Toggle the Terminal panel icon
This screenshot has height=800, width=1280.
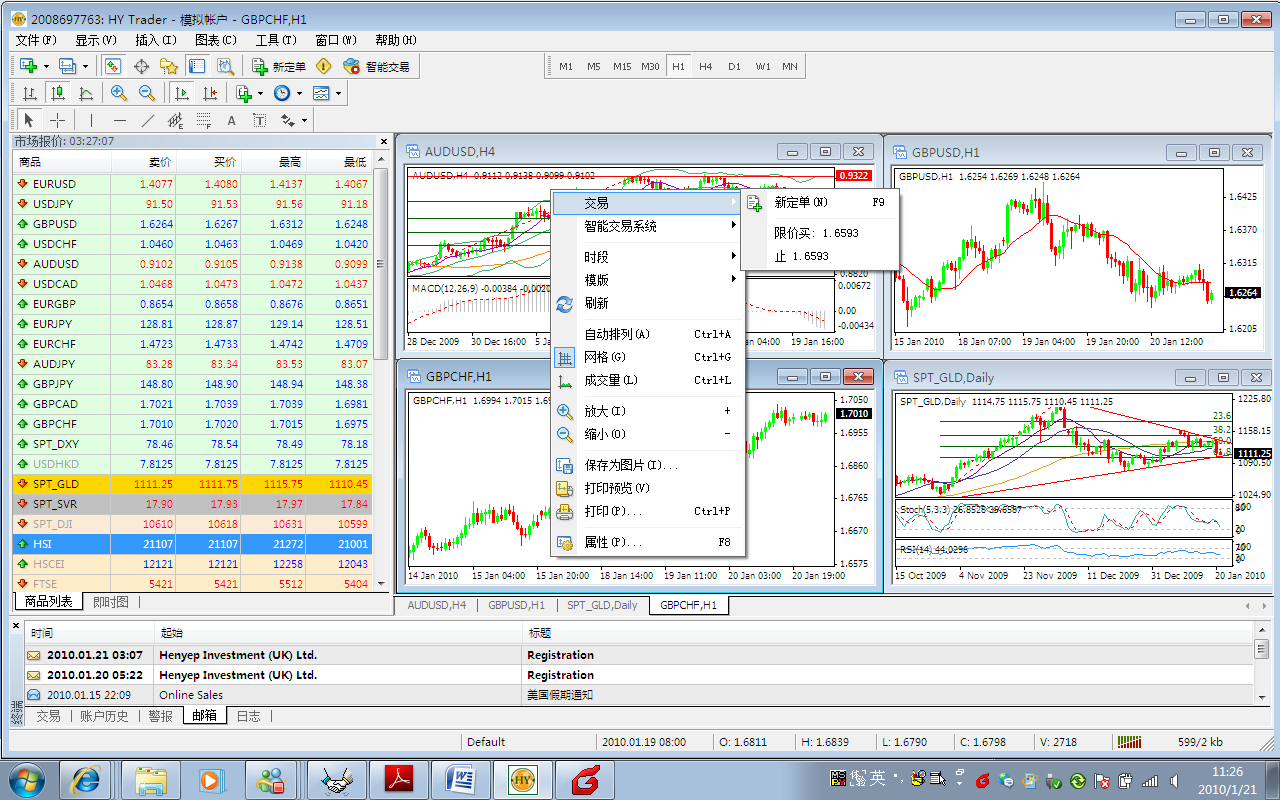point(197,66)
